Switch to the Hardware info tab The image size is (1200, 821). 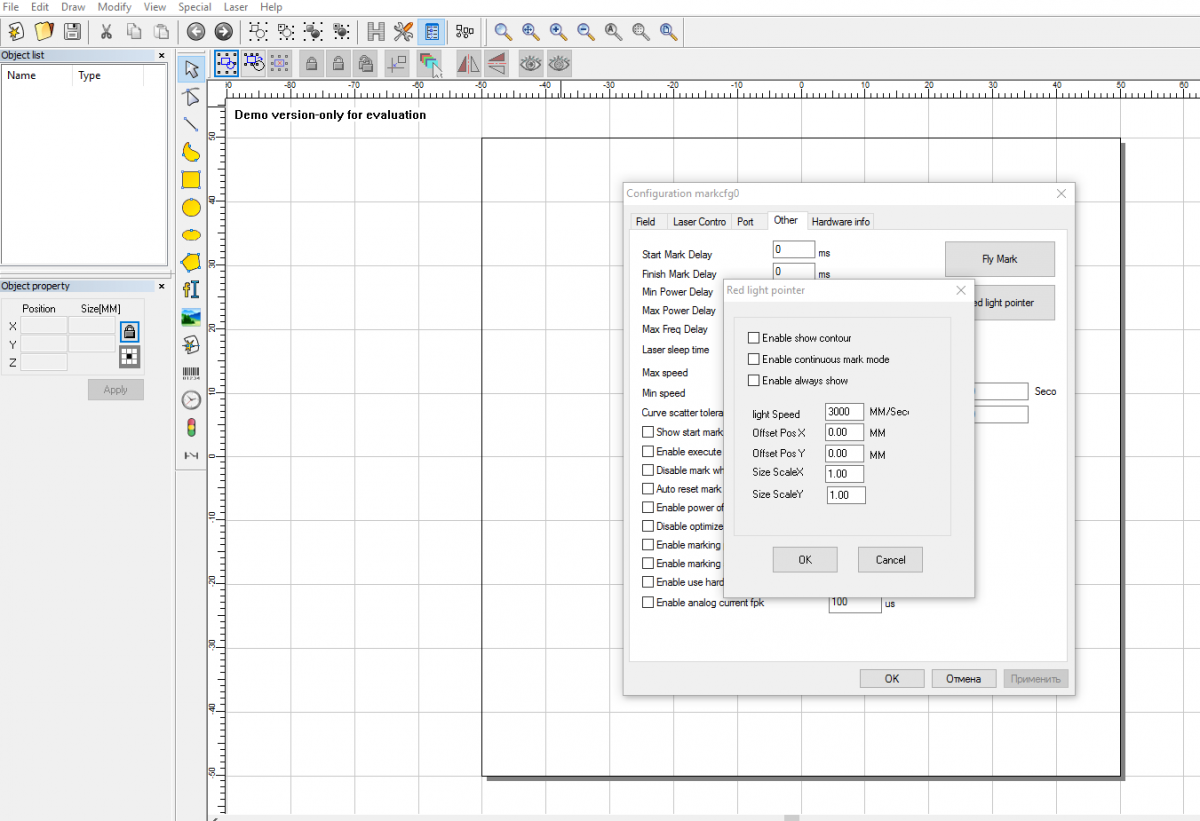(840, 221)
